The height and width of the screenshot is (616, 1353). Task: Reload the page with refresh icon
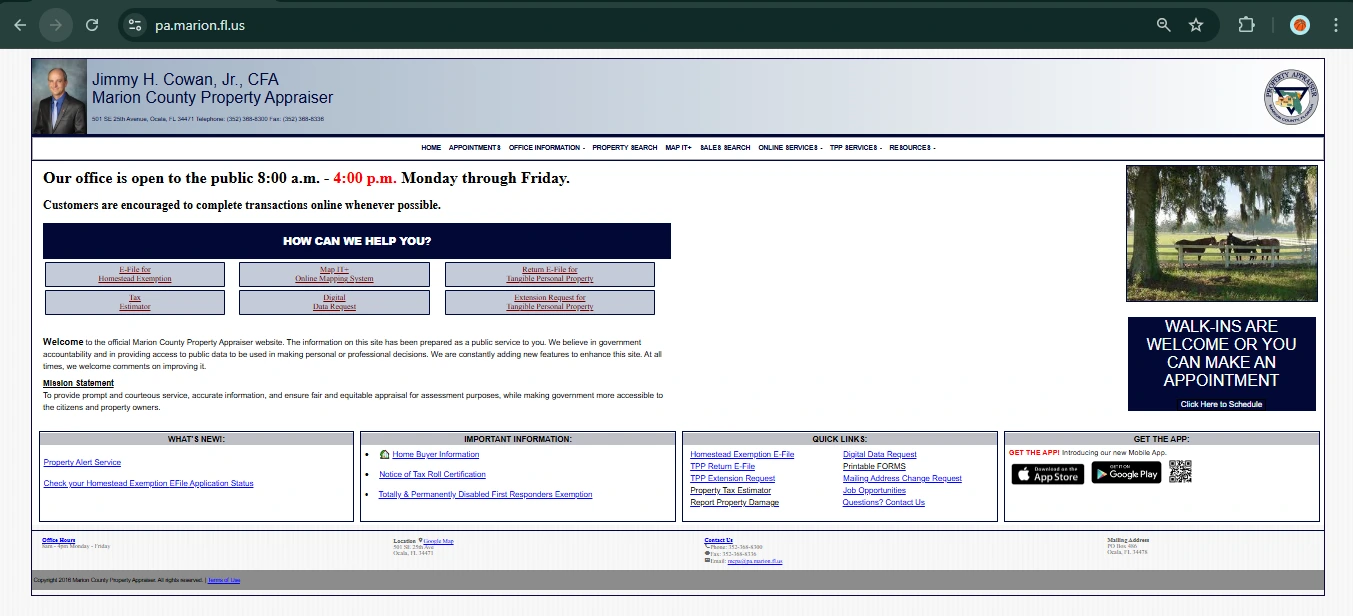pyautogui.click(x=92, y=25)
